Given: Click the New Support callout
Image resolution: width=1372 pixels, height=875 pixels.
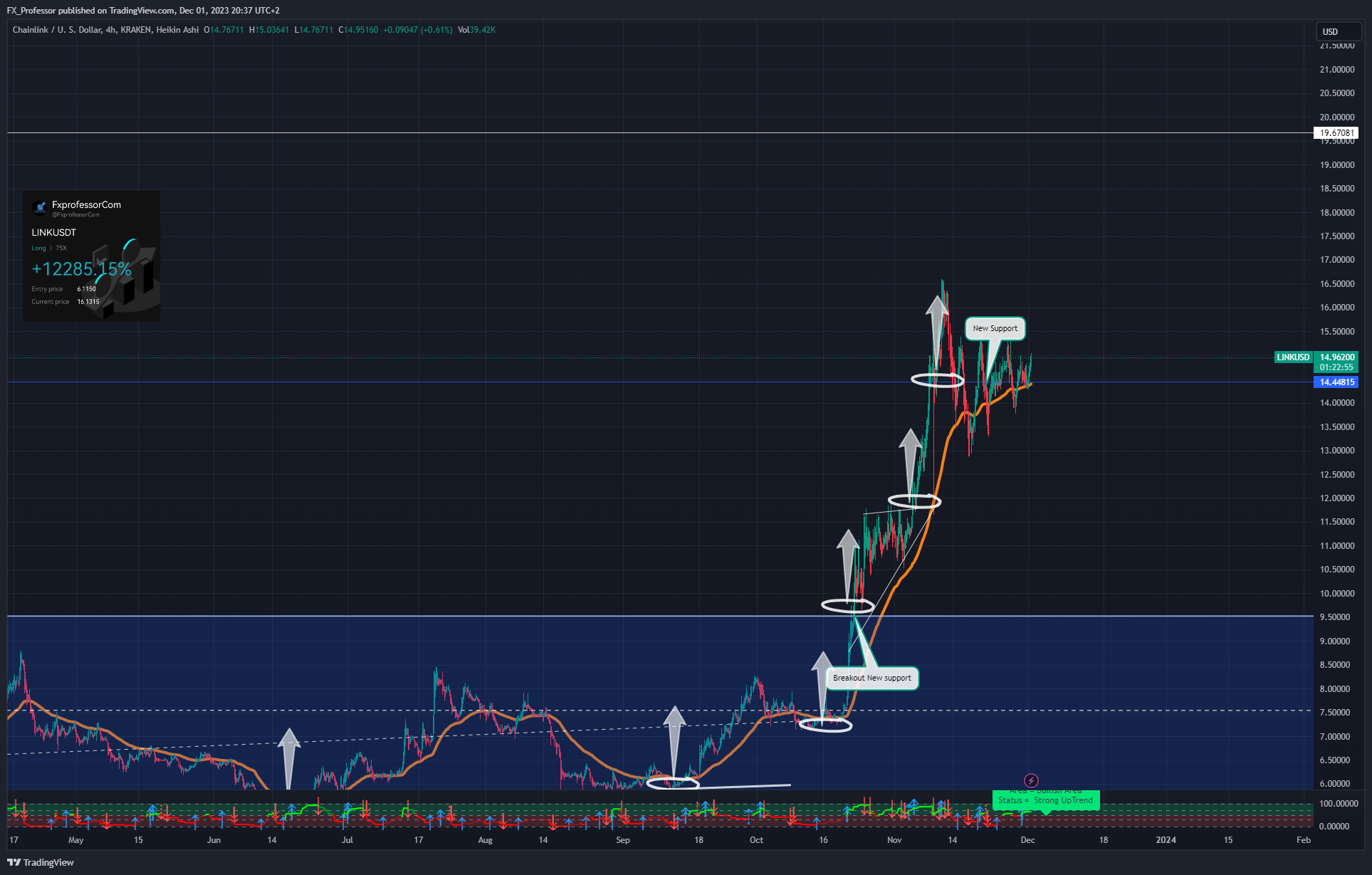Looking at the screenshot, I should click(995, 328).
